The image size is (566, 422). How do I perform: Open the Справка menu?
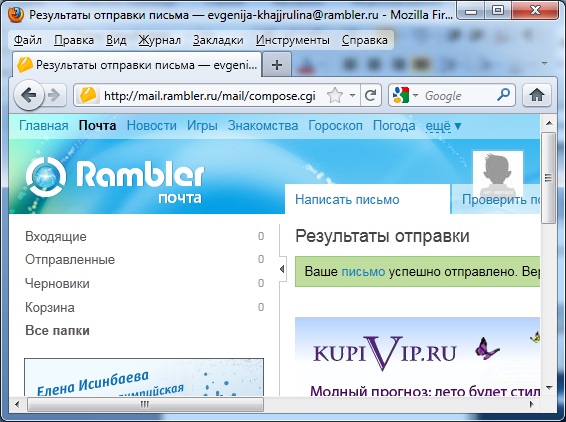point(365,40)
